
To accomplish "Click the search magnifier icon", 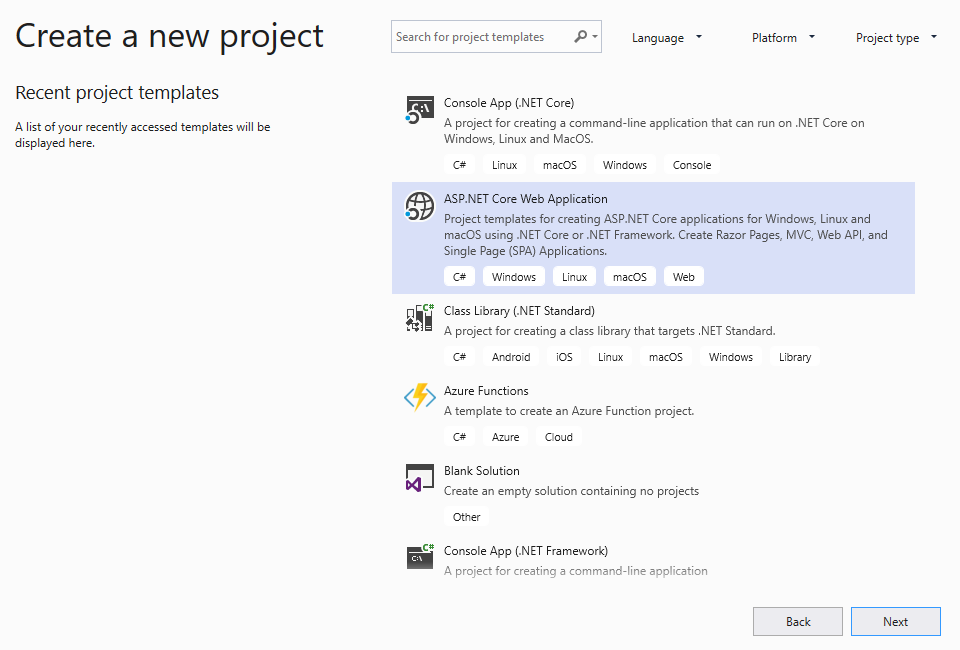I will pos(580,36).
